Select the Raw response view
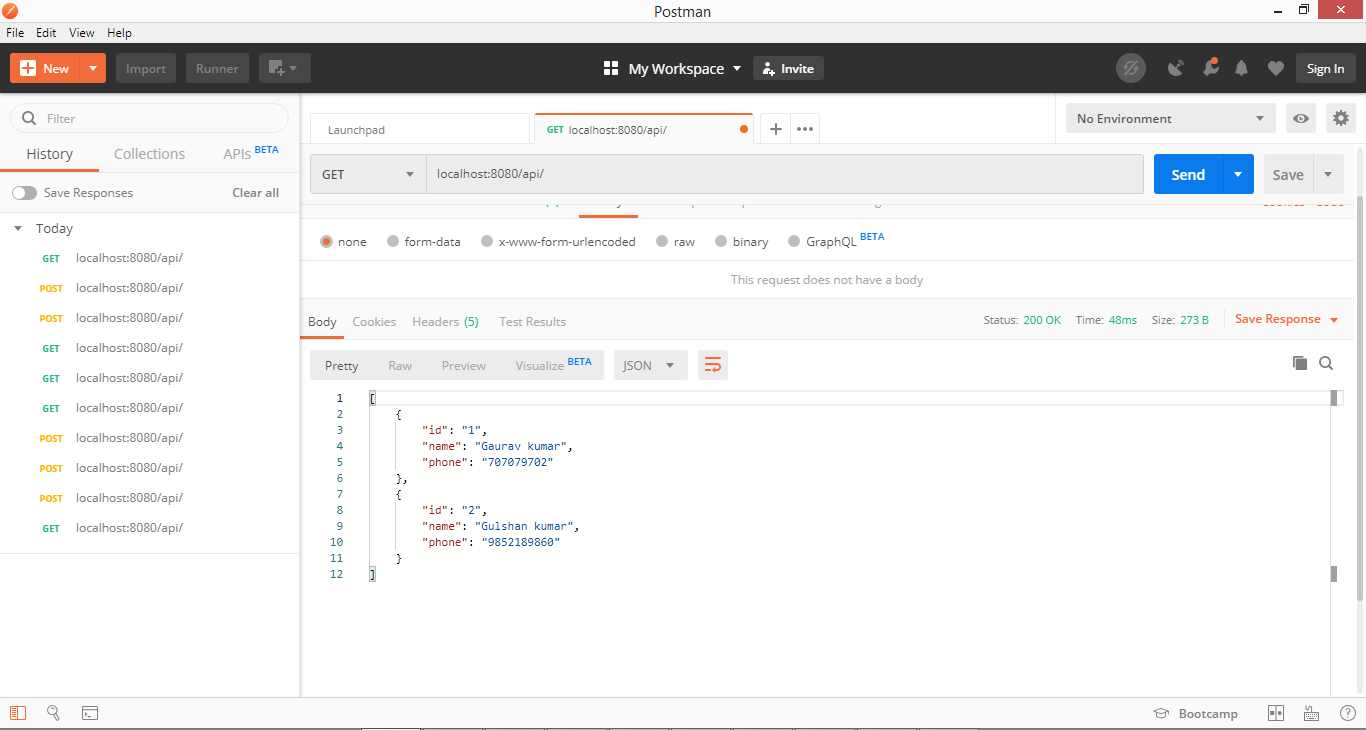Image resolution: width=1366 pixels, height=730 pixels. [400, 365]
